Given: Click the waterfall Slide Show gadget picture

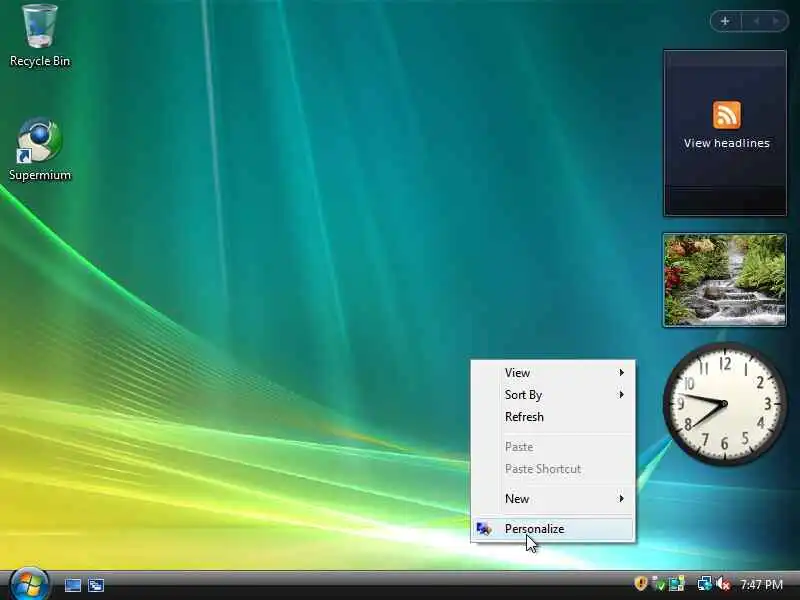Looking at the screenshot, I should pos(724,280).
